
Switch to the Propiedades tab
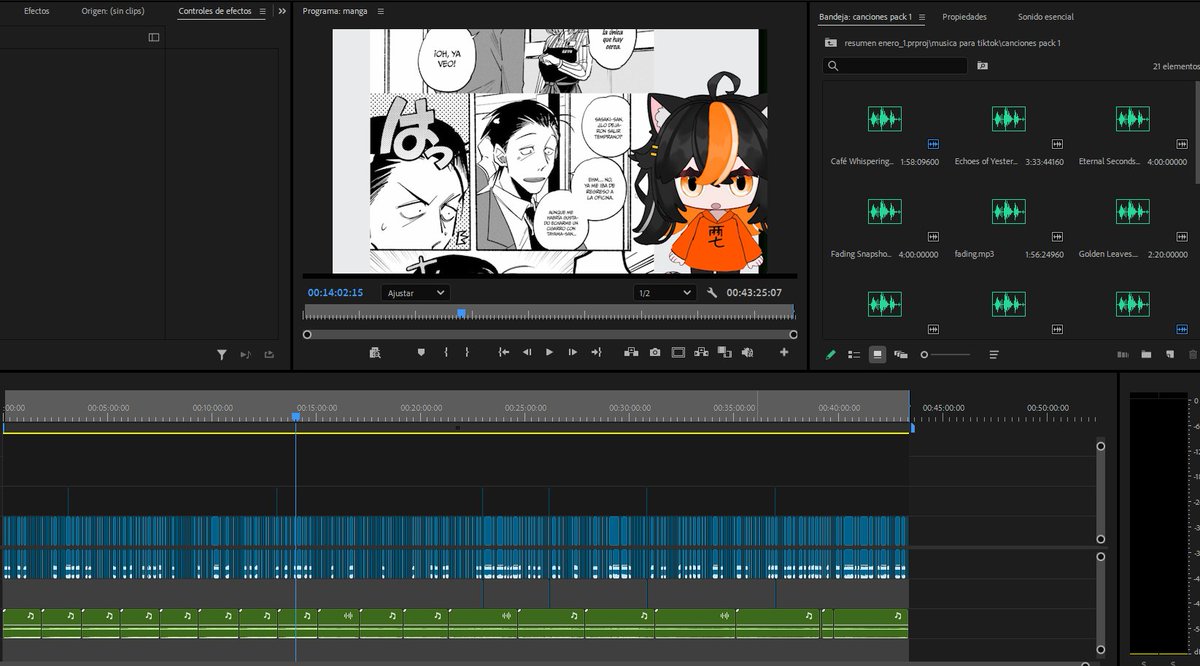964,17
